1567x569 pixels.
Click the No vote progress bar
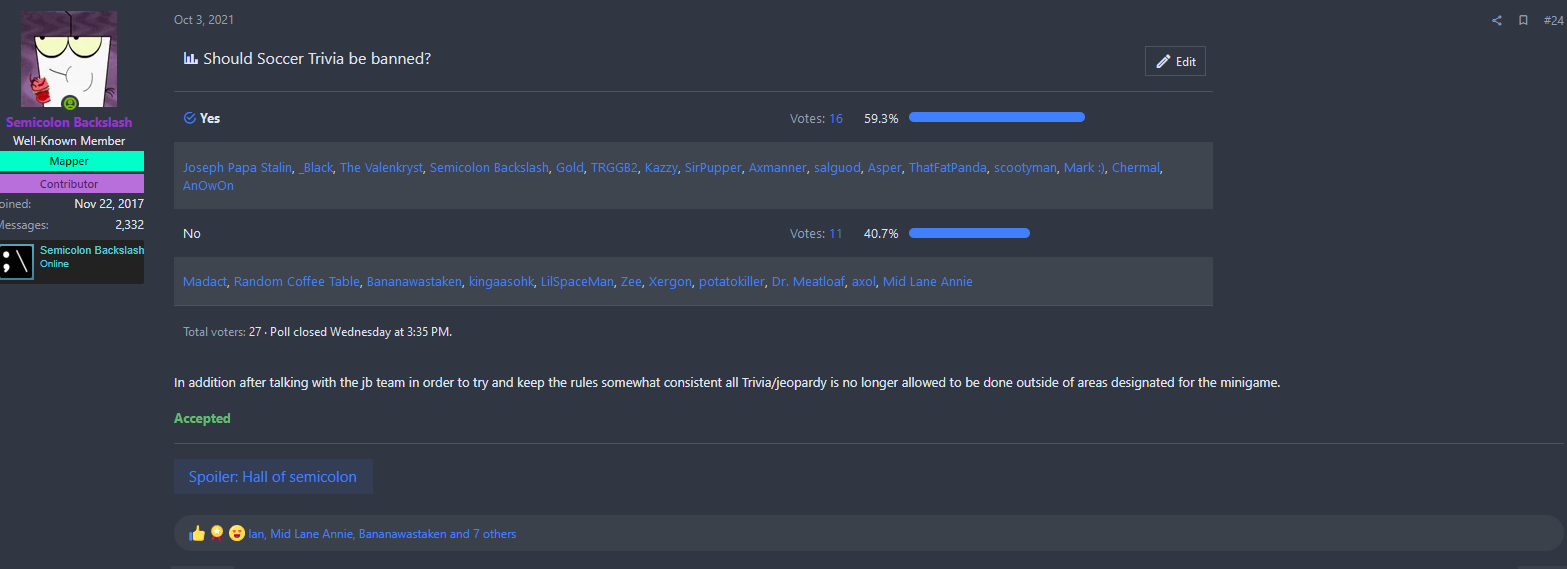pyautogui.click(x=968, y=233)
